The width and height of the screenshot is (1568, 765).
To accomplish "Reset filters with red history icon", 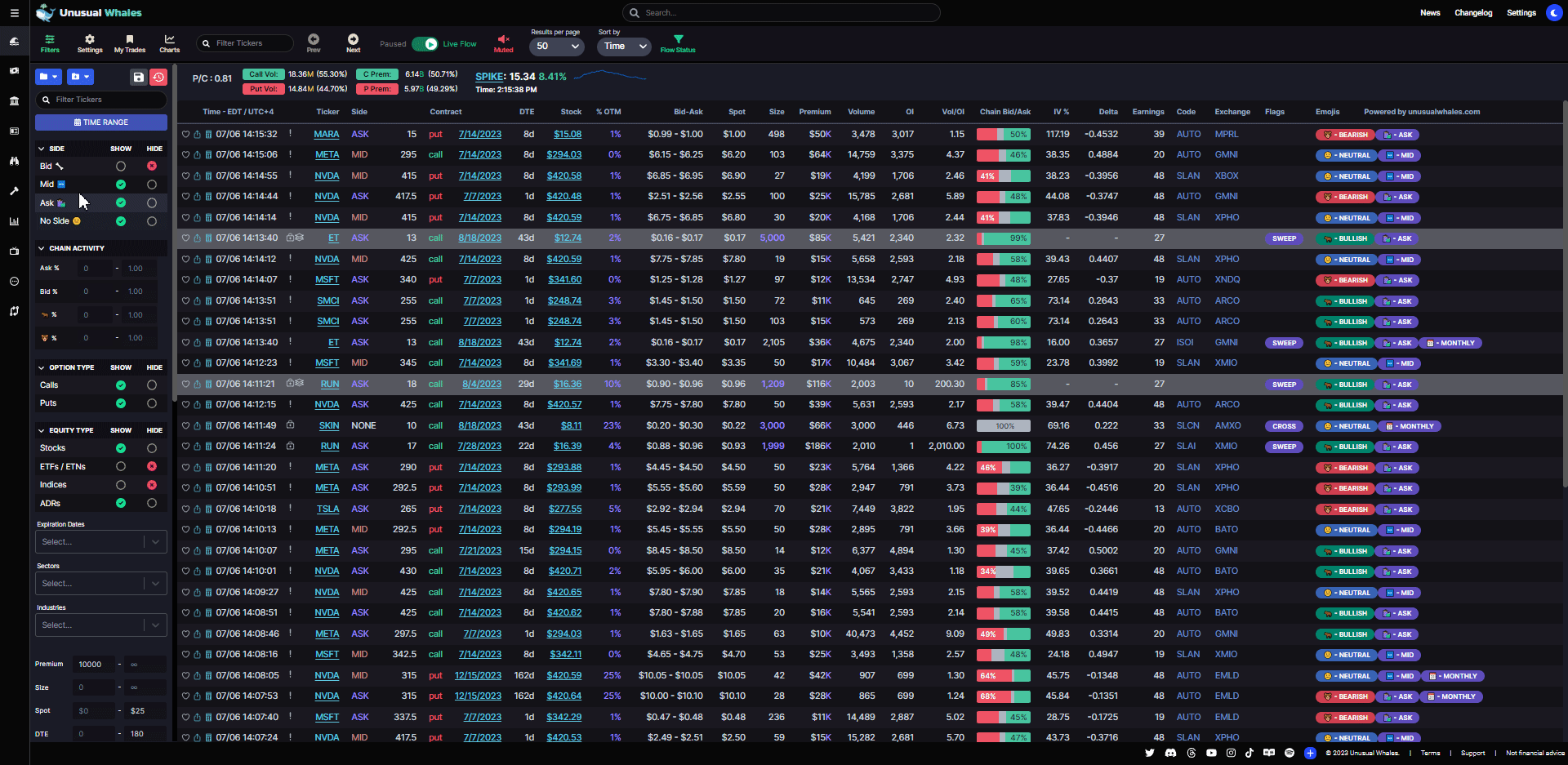I will click(x=158, y=77).
